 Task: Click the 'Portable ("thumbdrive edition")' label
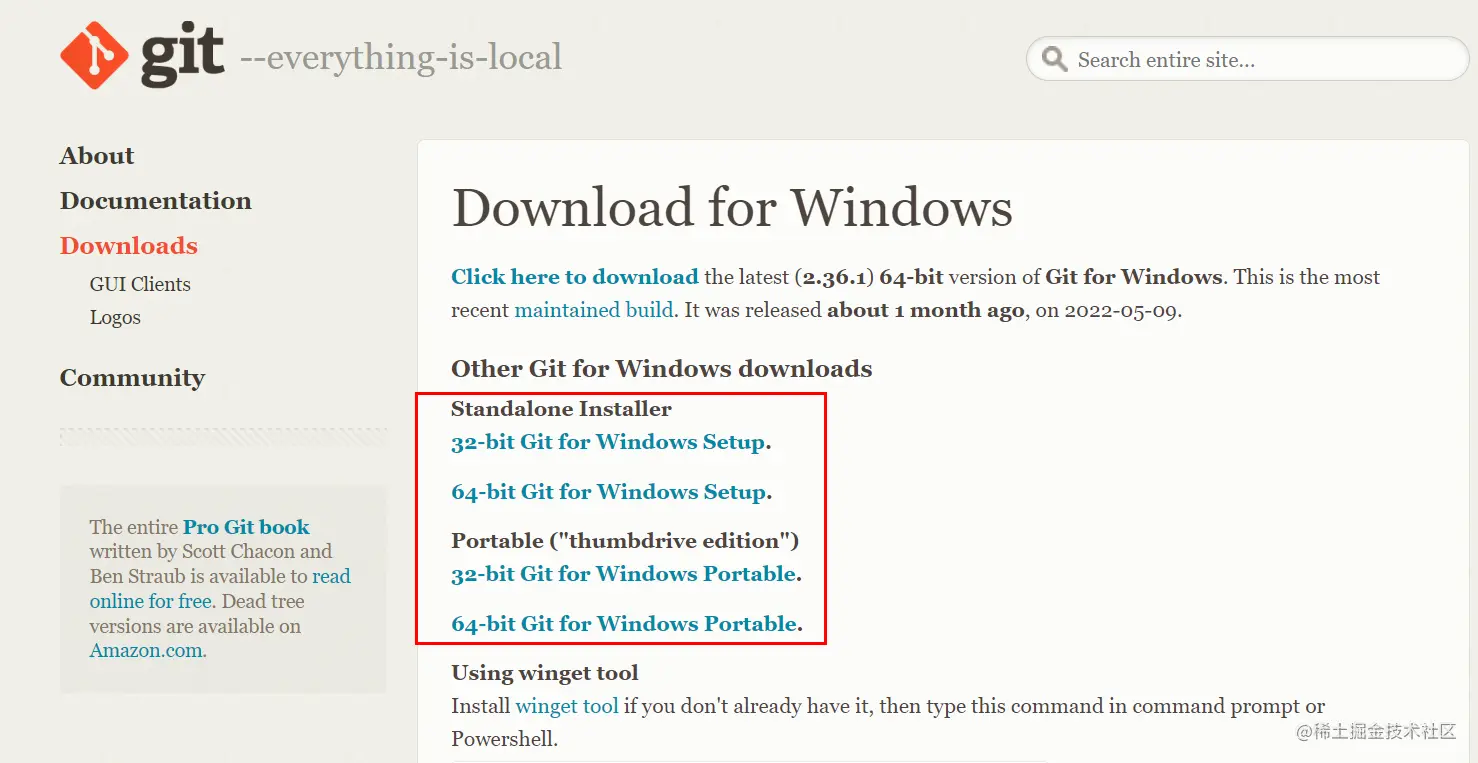pos(625,541)
